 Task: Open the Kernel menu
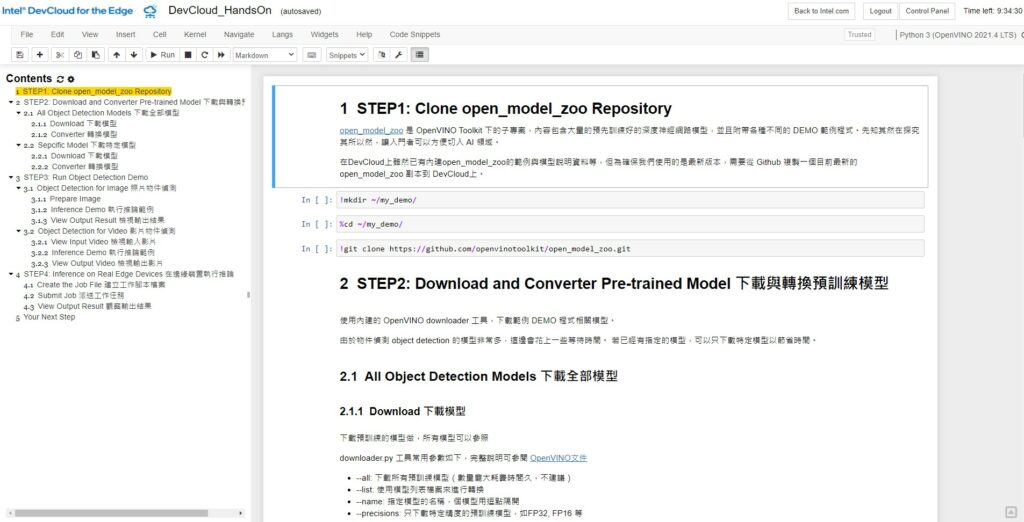point(195,35)
